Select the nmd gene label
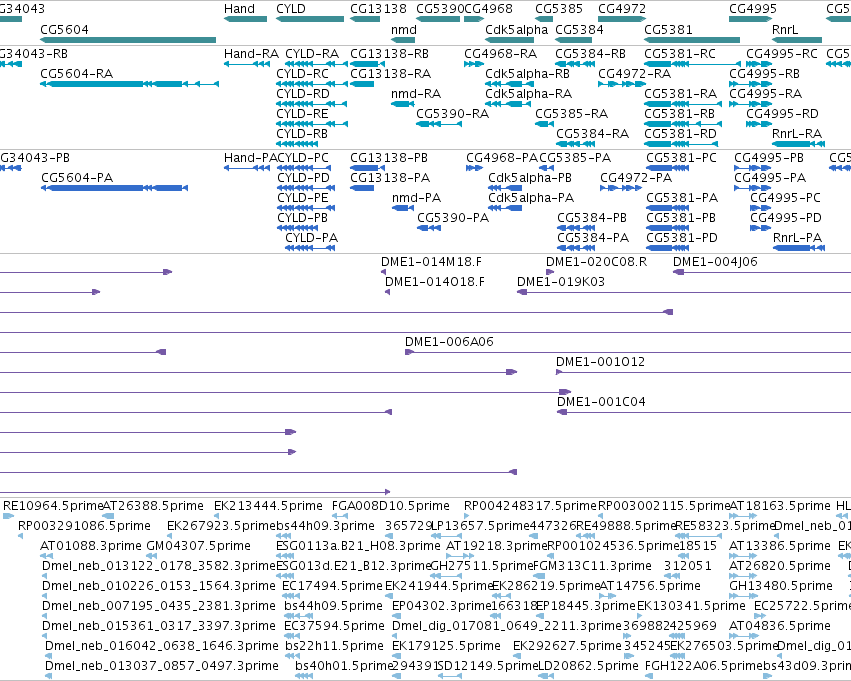The height and width of the screenshot is (681, 851). [x=404, y=29]
